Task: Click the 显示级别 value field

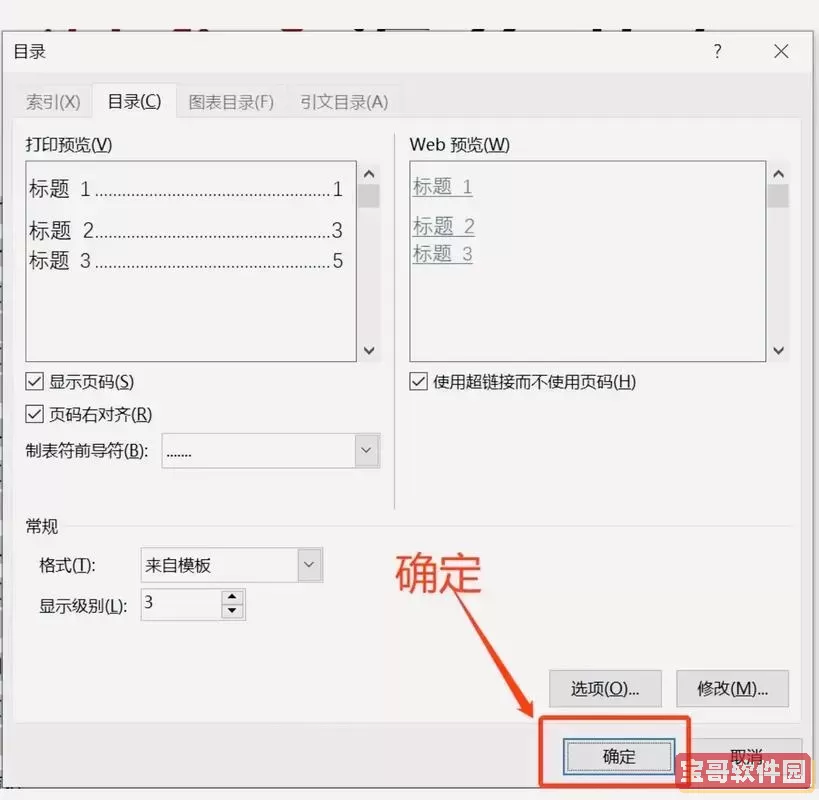Action: coord(181,604)
